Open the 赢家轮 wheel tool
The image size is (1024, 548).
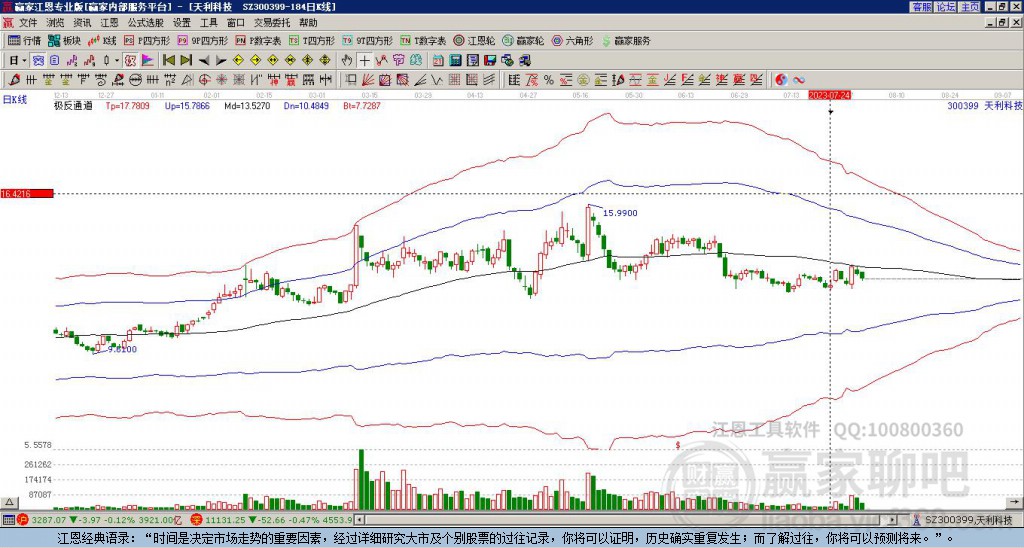point(524,40)
